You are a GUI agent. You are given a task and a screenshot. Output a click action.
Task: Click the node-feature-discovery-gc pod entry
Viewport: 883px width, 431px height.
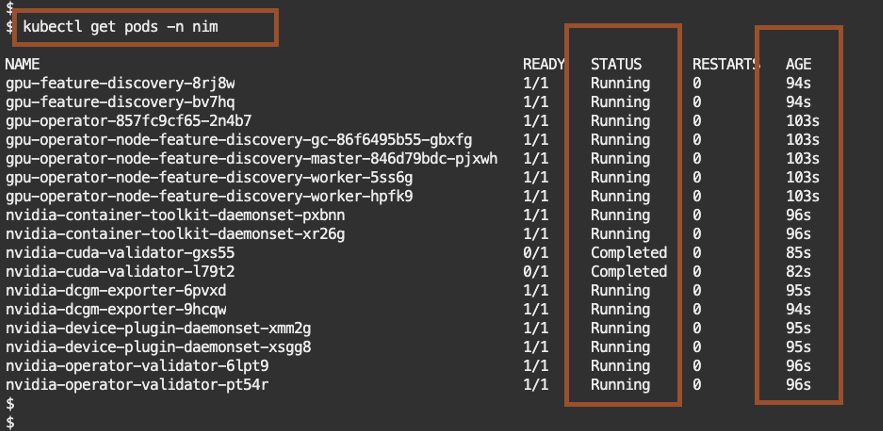[239, 139]
